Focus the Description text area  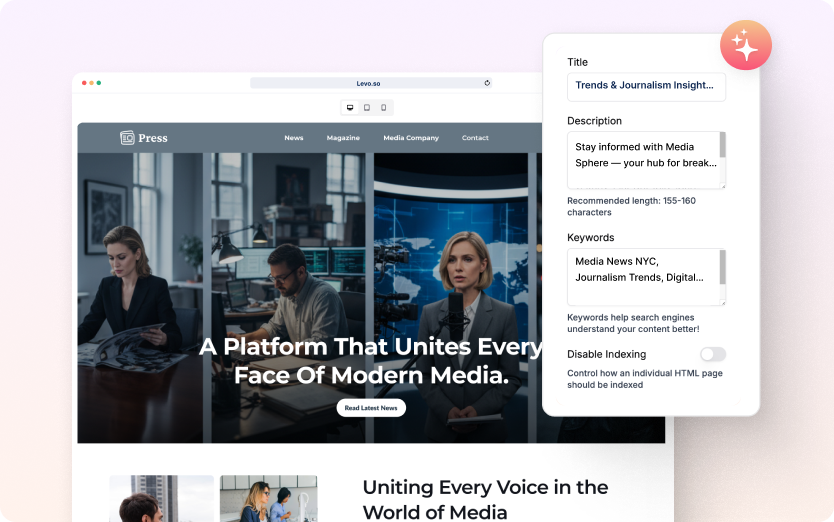[642, 159]
